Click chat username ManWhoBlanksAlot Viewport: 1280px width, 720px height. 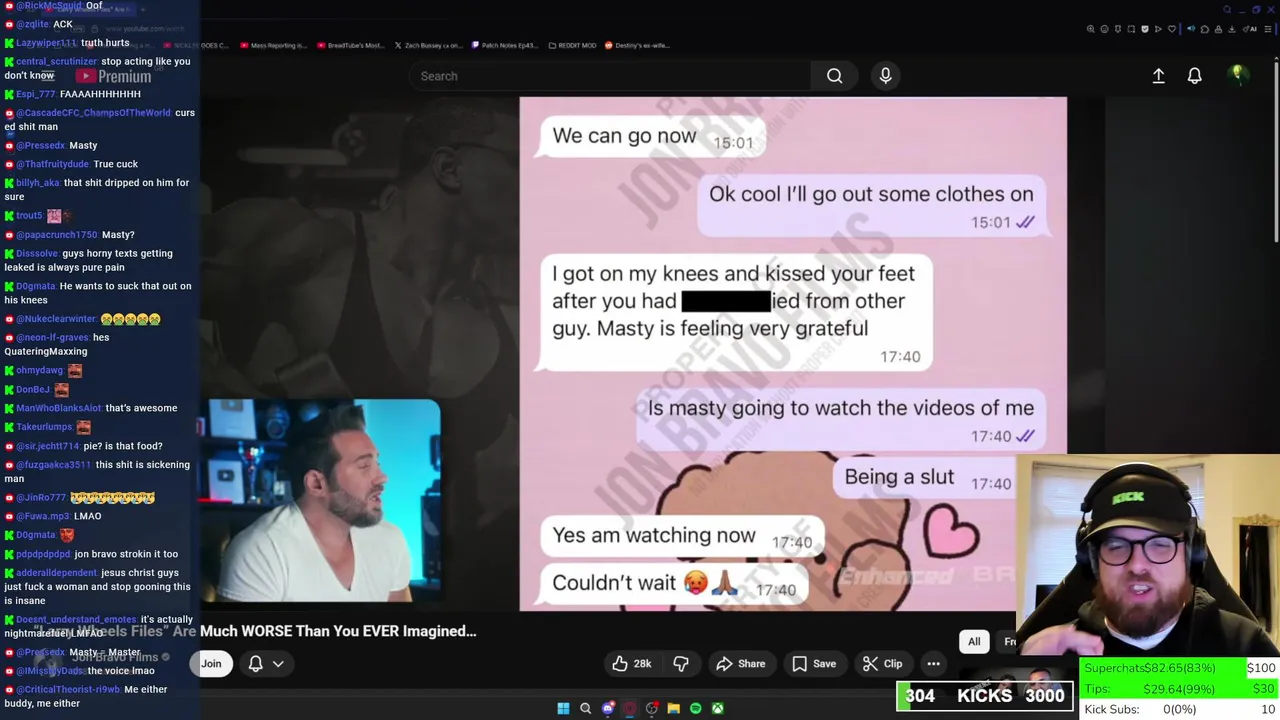59,408
